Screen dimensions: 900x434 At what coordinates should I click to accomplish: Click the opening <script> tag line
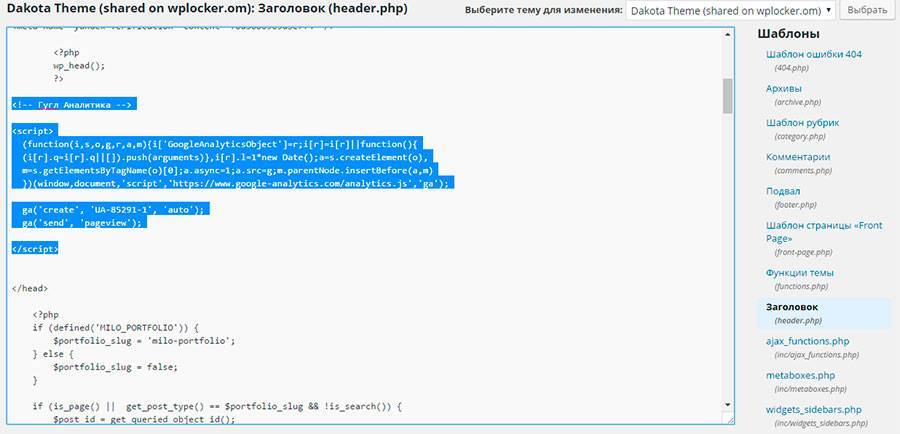pos(35,131)
